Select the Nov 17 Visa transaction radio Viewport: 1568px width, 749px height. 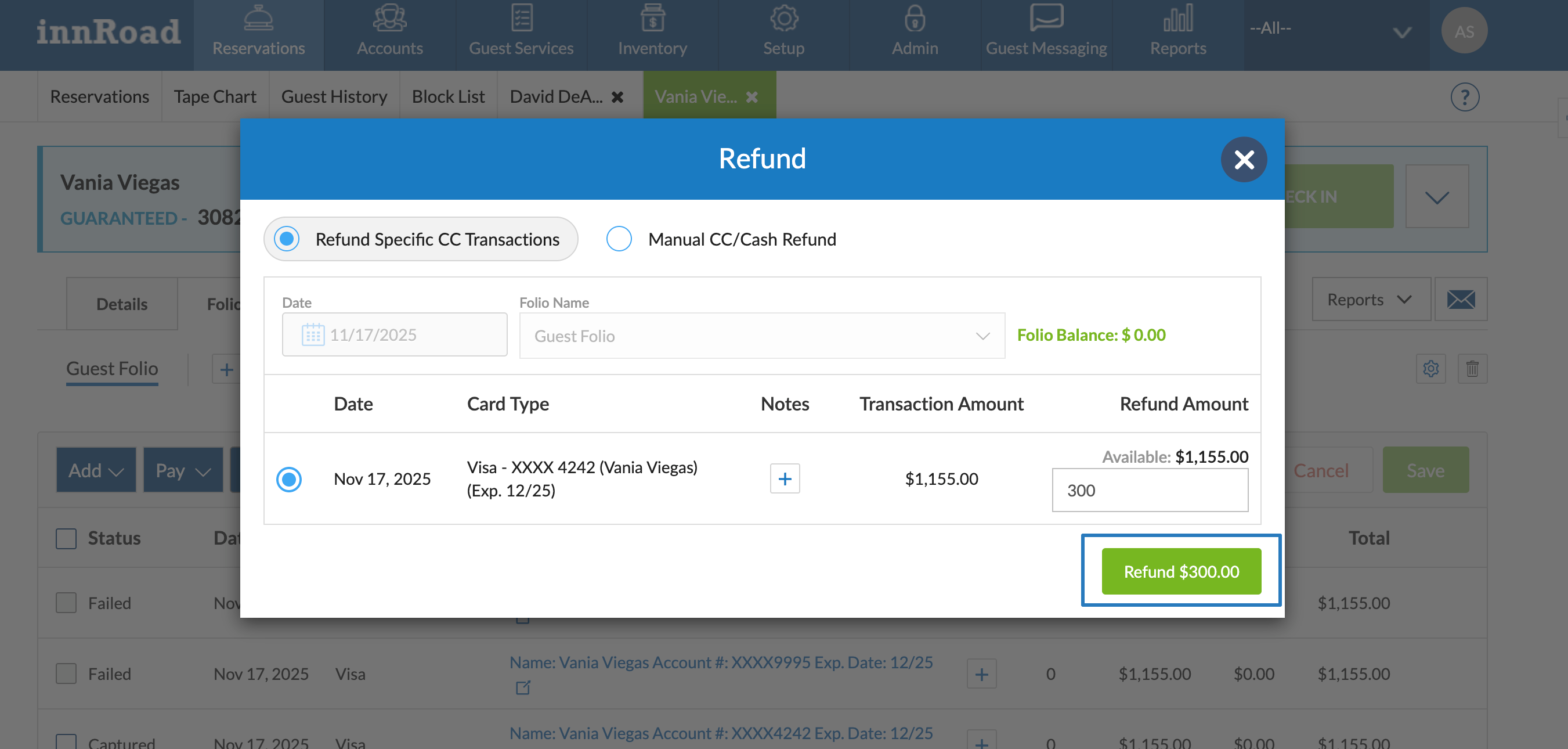(x=288, y=479)
